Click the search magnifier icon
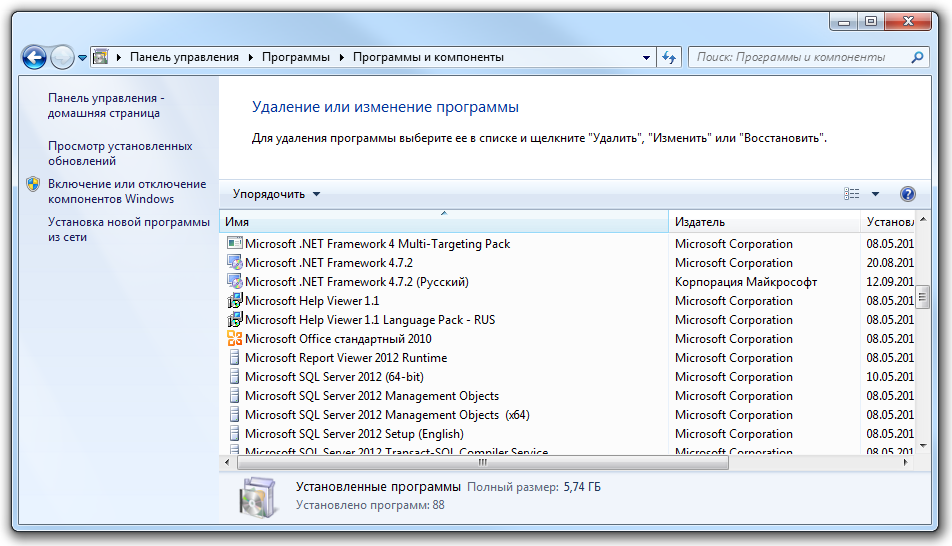Screen dimensions: 952x546 (x=917, y=57)
